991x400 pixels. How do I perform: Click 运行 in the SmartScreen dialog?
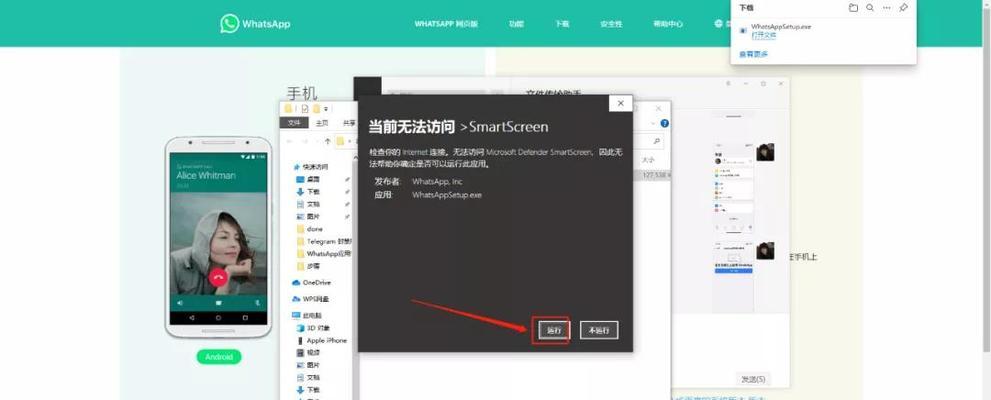pos(554,330)
